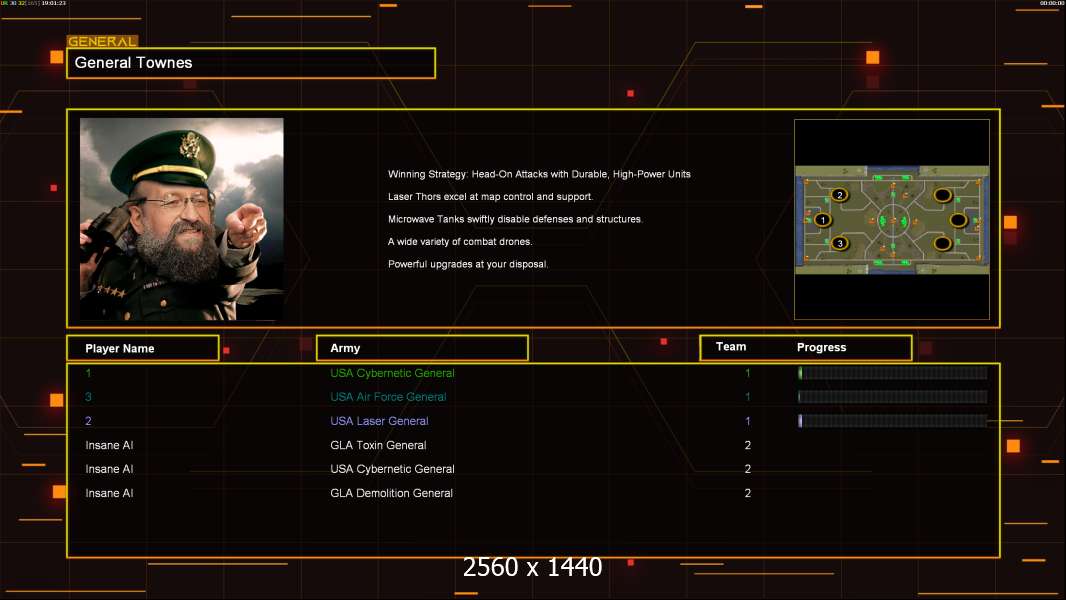Screen dimensions: 1066x600
Task: Select USA Air Force General army text
Action: pyautogui.click(x=388, y=397)
